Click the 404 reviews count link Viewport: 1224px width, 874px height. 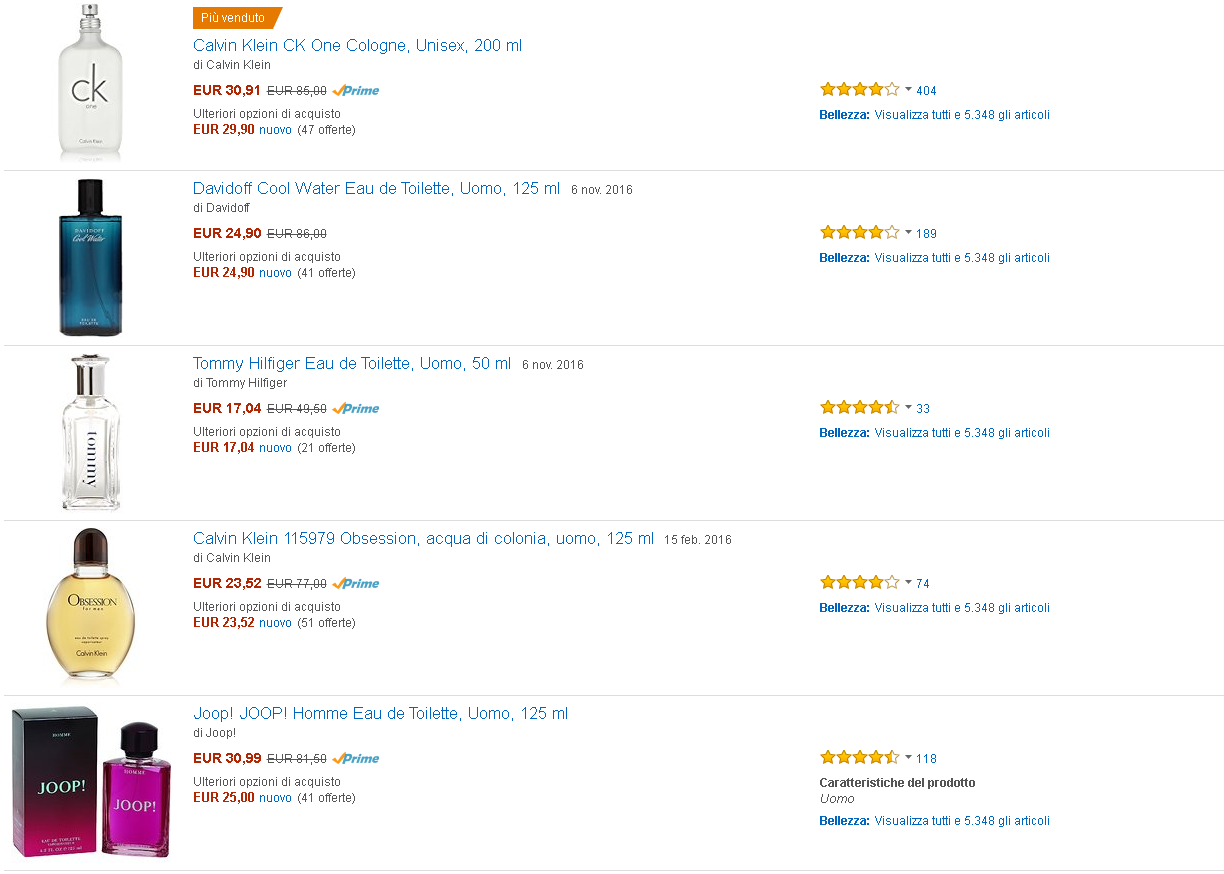click(926, 91)
